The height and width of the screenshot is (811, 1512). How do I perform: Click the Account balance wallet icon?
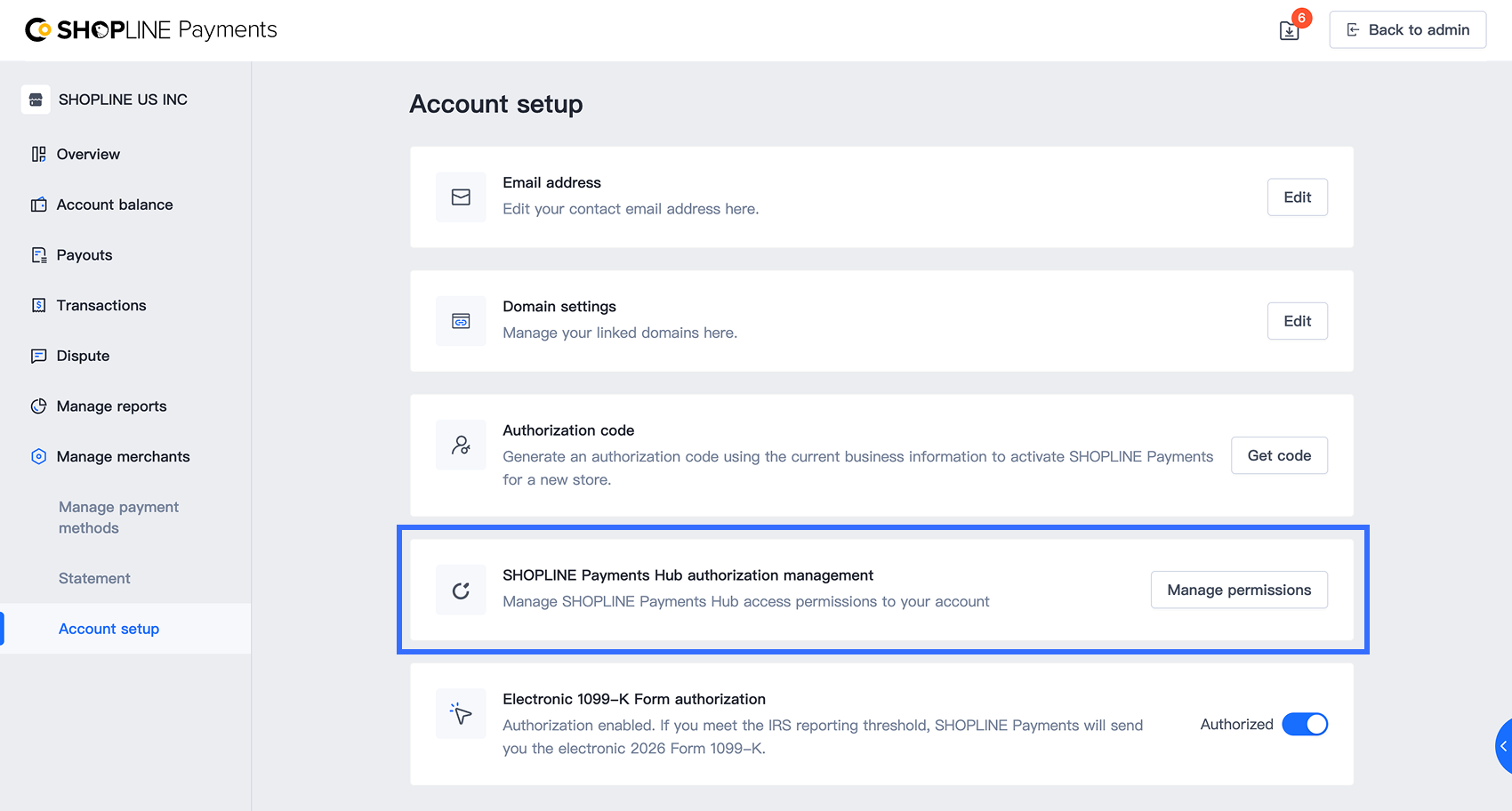pos(38,205)
